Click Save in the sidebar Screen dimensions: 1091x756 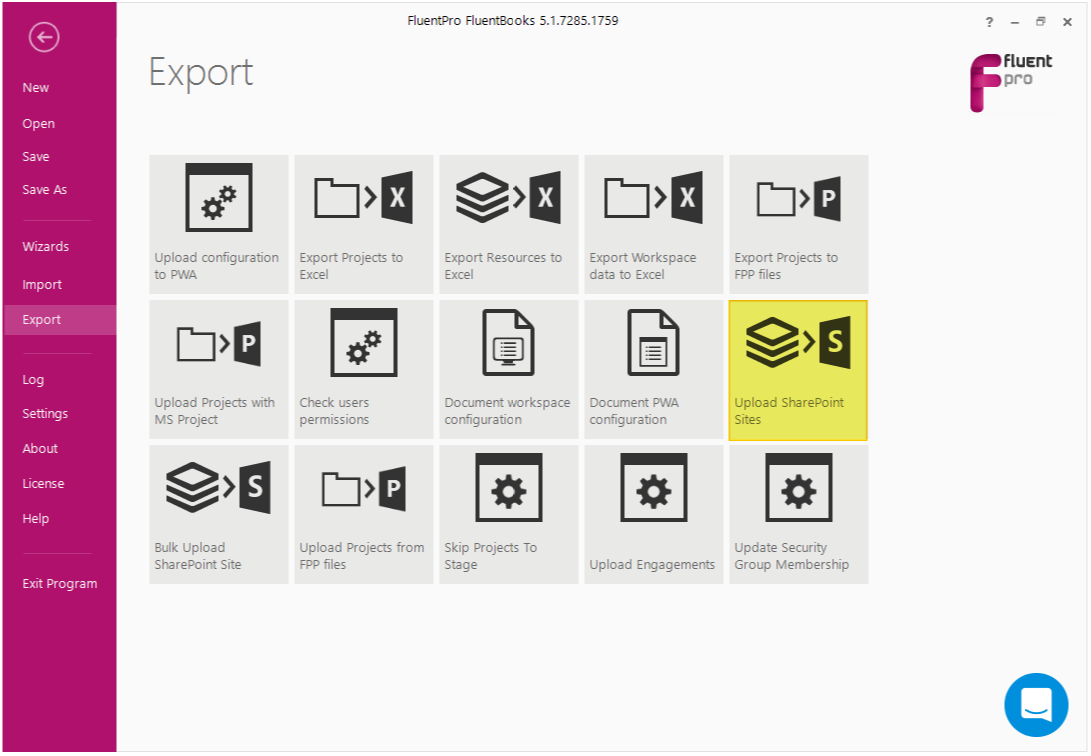(x=35, y=156)
